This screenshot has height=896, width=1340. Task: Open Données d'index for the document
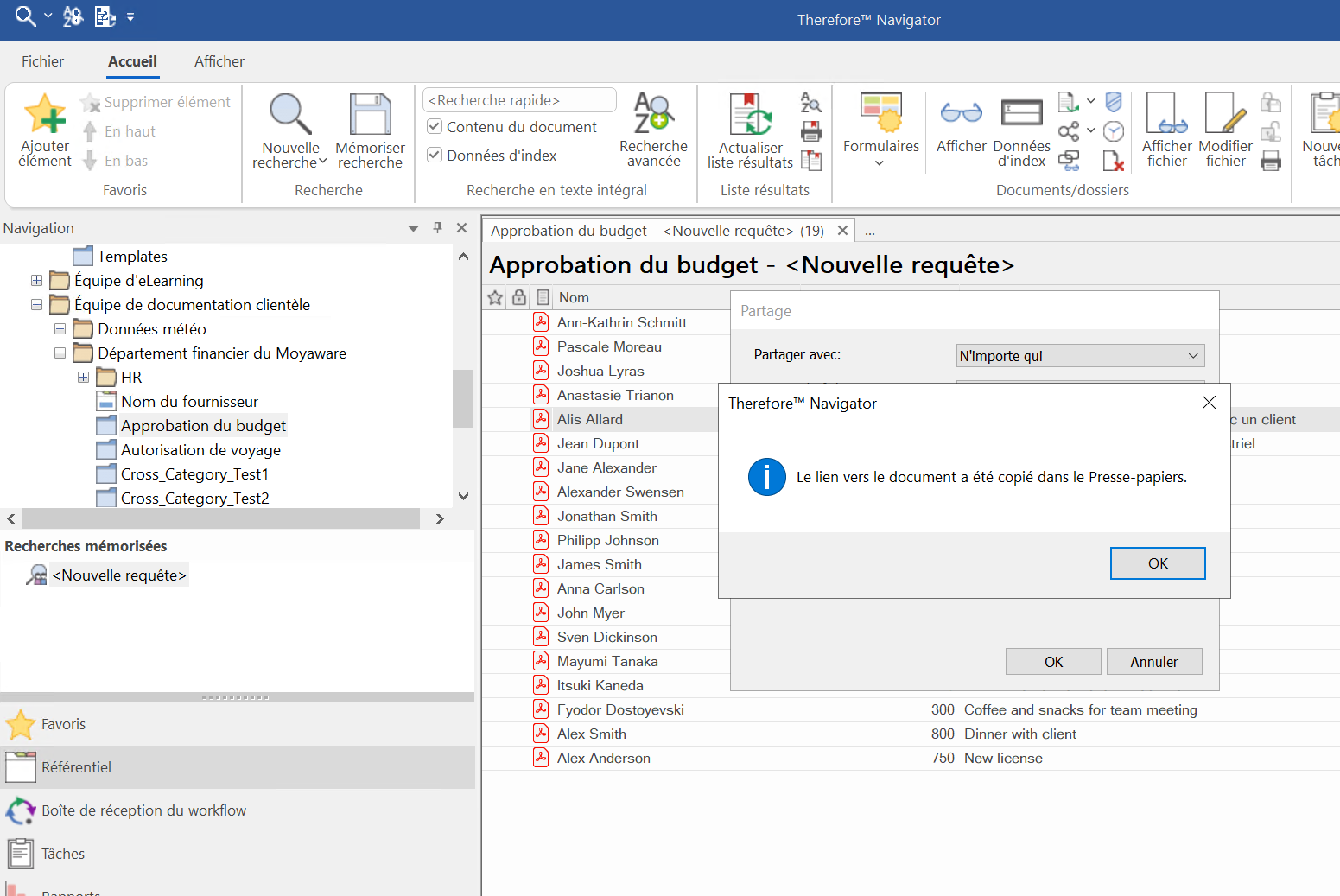coord(1022,130)
